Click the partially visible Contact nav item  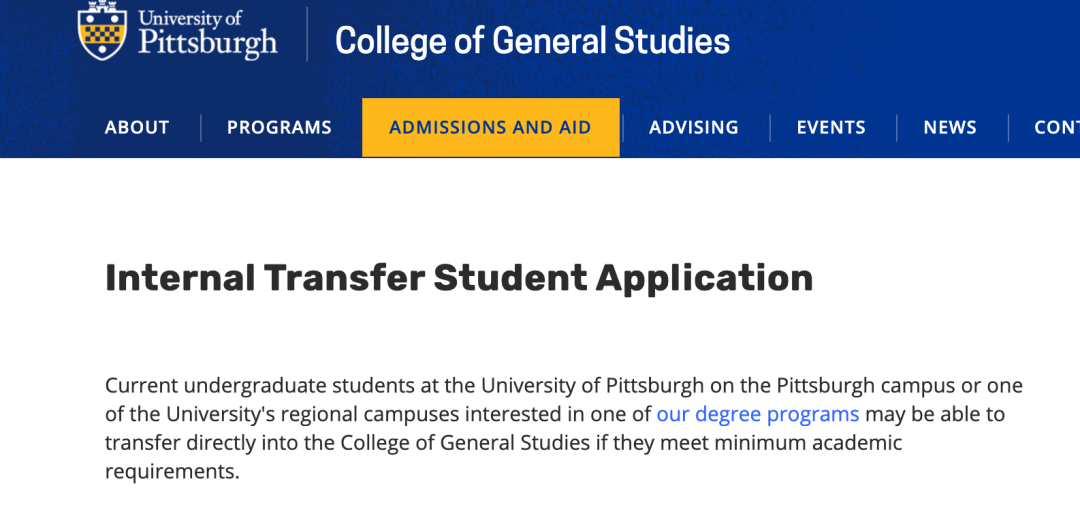[1056, 128]
